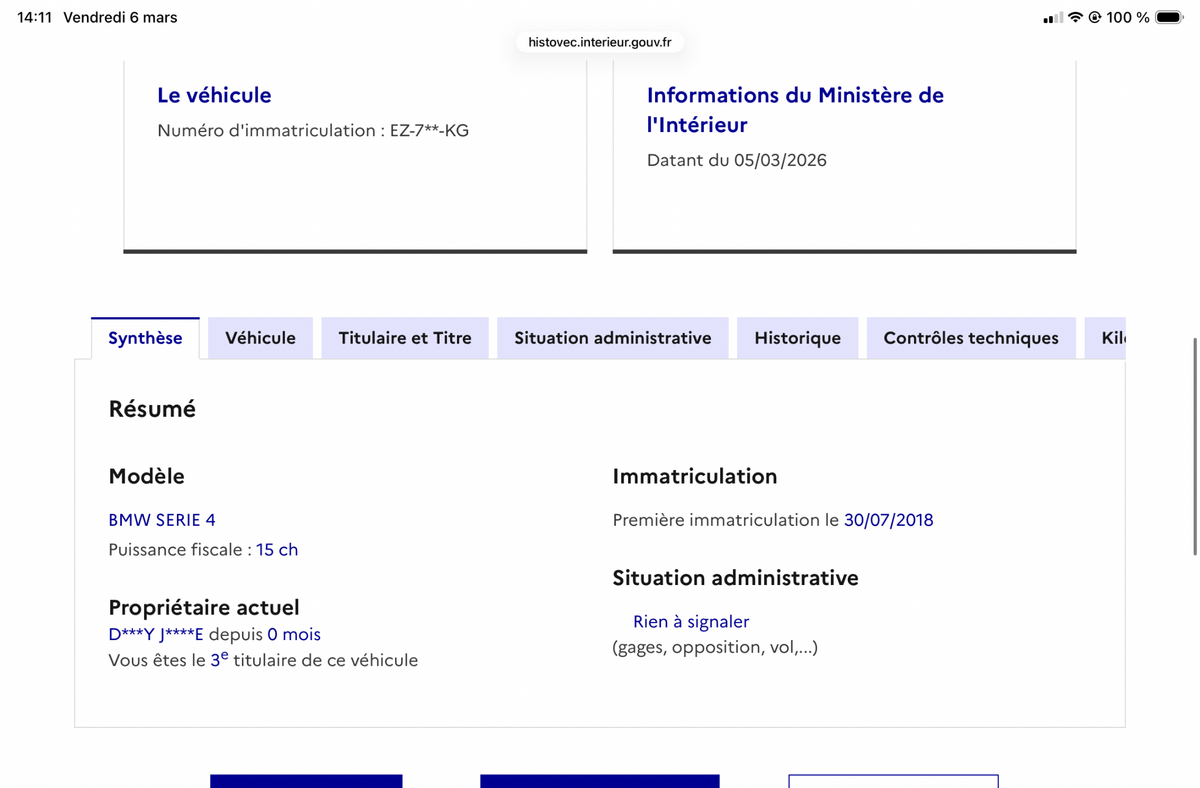Open the partially visible Kil… tab
The height and width of the screenshot is (788, 1200).
click(1106, 338)
